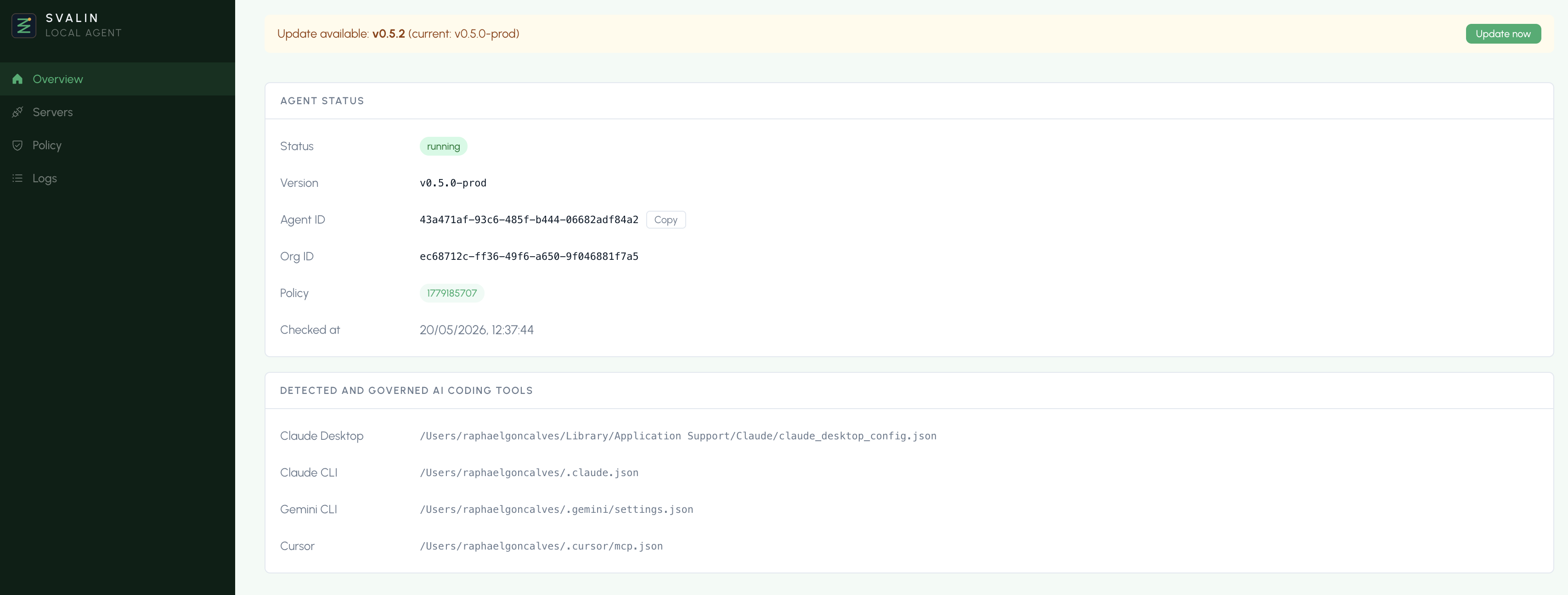1568x595 pixels.
Task: Click the Cursor mcp.json path
Action: pos(541,546)
